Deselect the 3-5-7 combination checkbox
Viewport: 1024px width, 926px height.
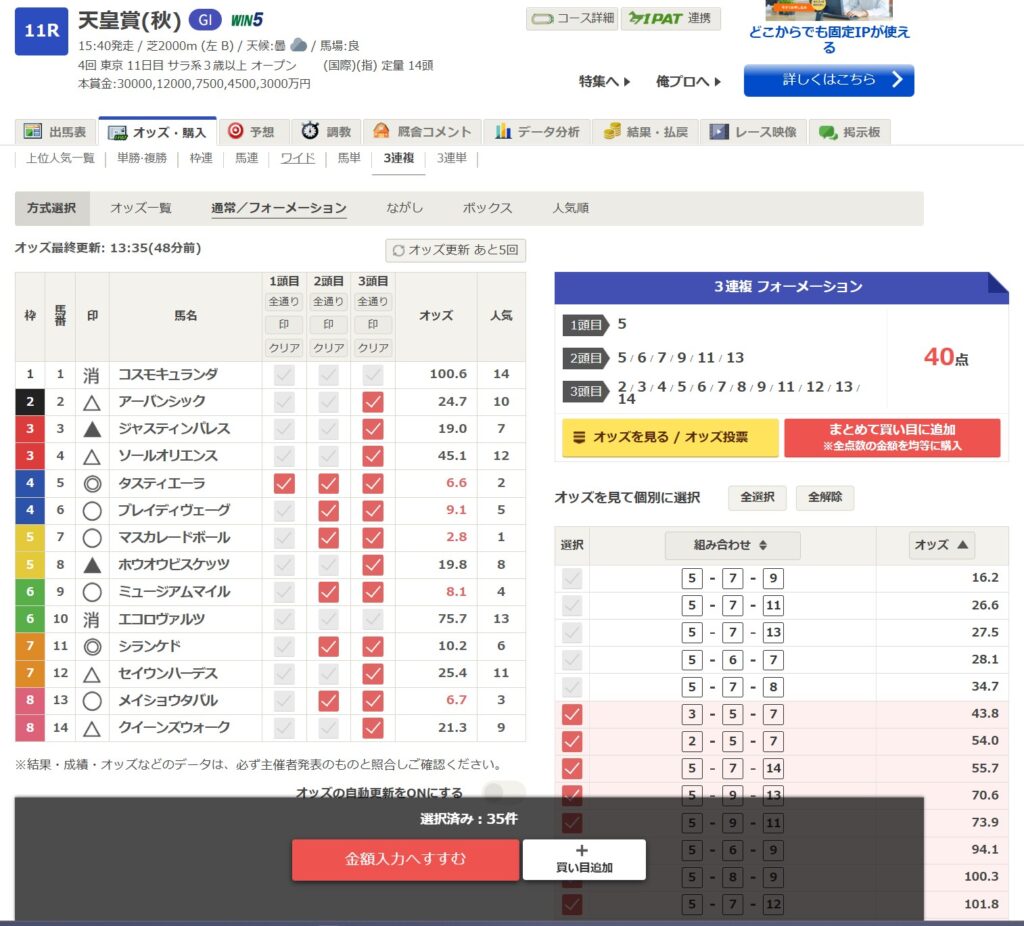(572, 714)
